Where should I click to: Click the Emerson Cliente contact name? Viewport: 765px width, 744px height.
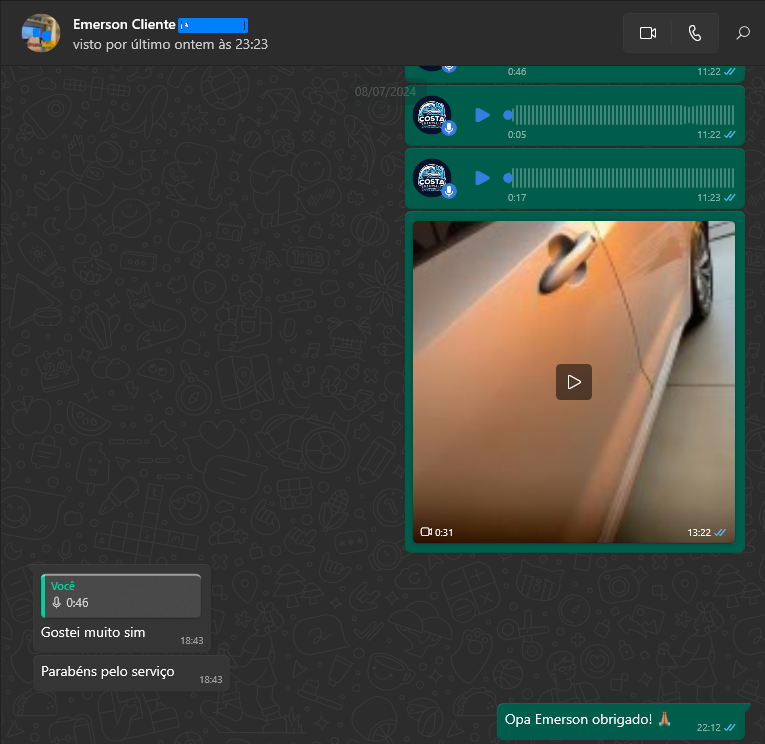tap(124, 24)
